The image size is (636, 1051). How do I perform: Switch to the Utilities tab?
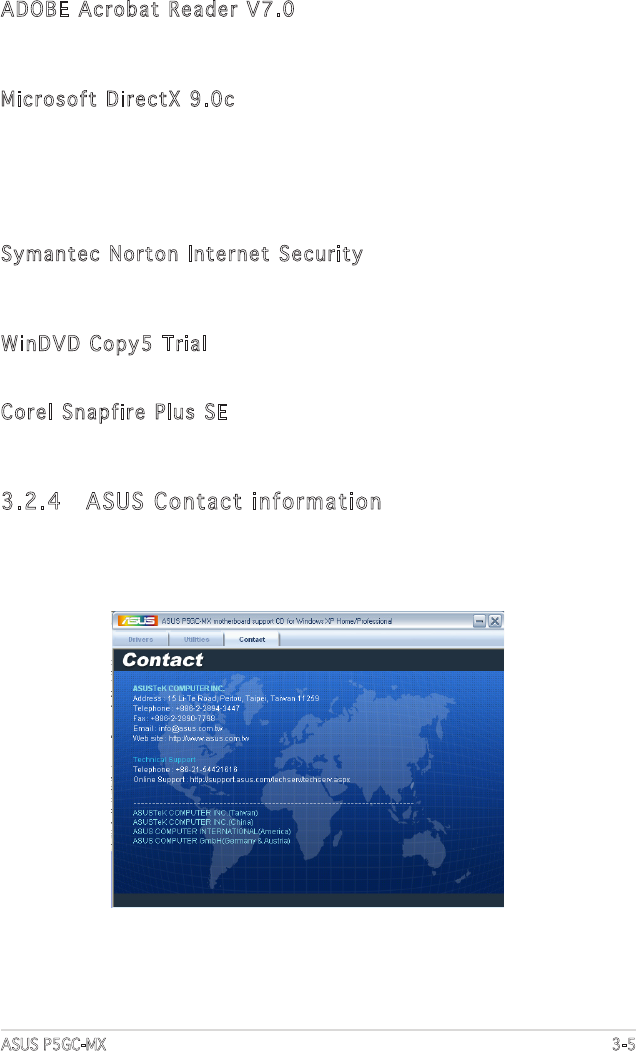coord(196,639)
